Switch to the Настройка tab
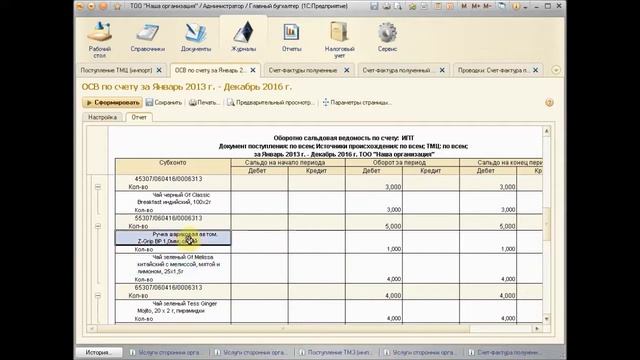Viewport: 640px width, 360px height. pos(102,117)
